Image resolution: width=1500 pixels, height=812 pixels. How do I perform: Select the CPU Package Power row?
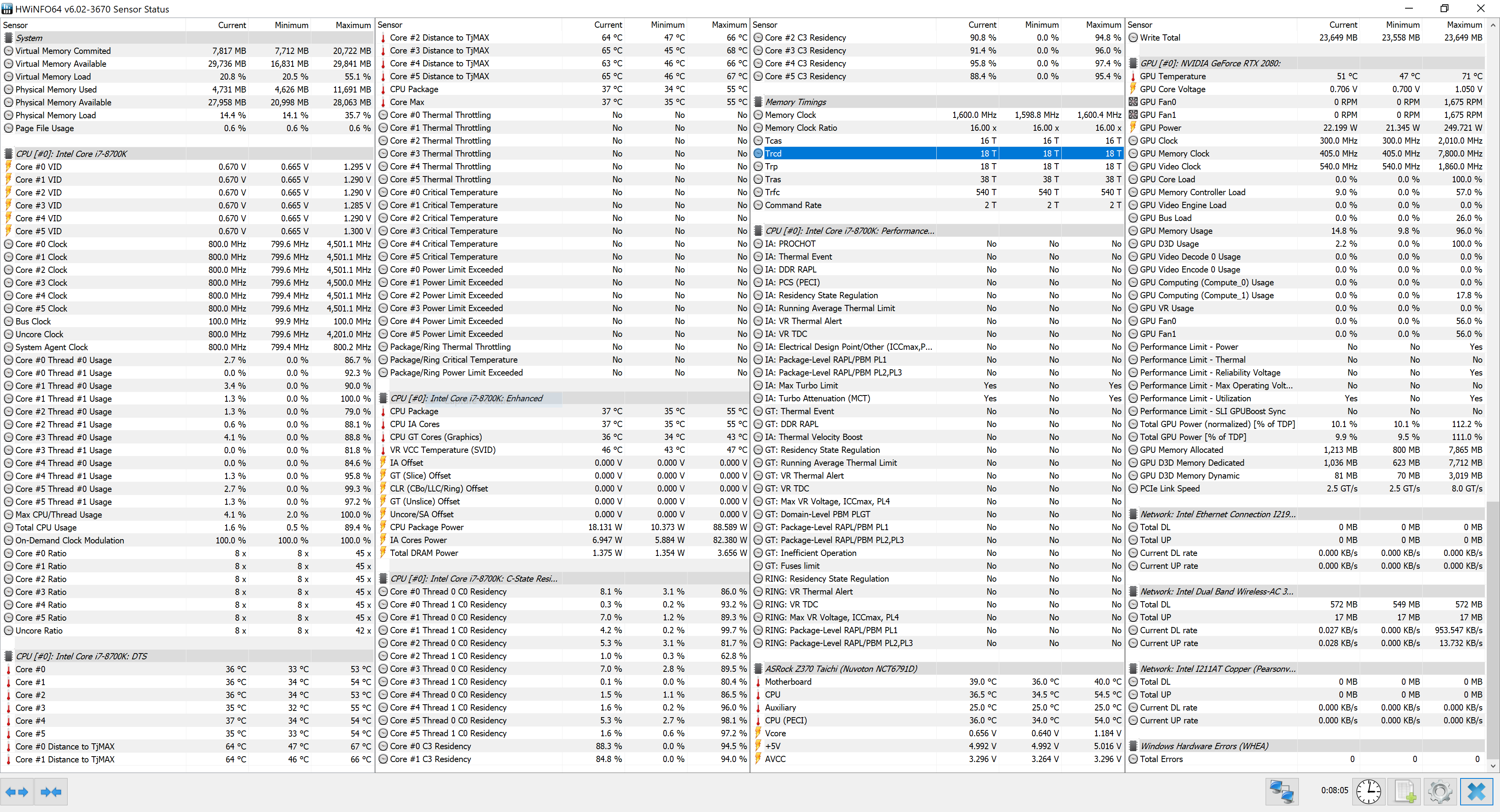point(426,527)
